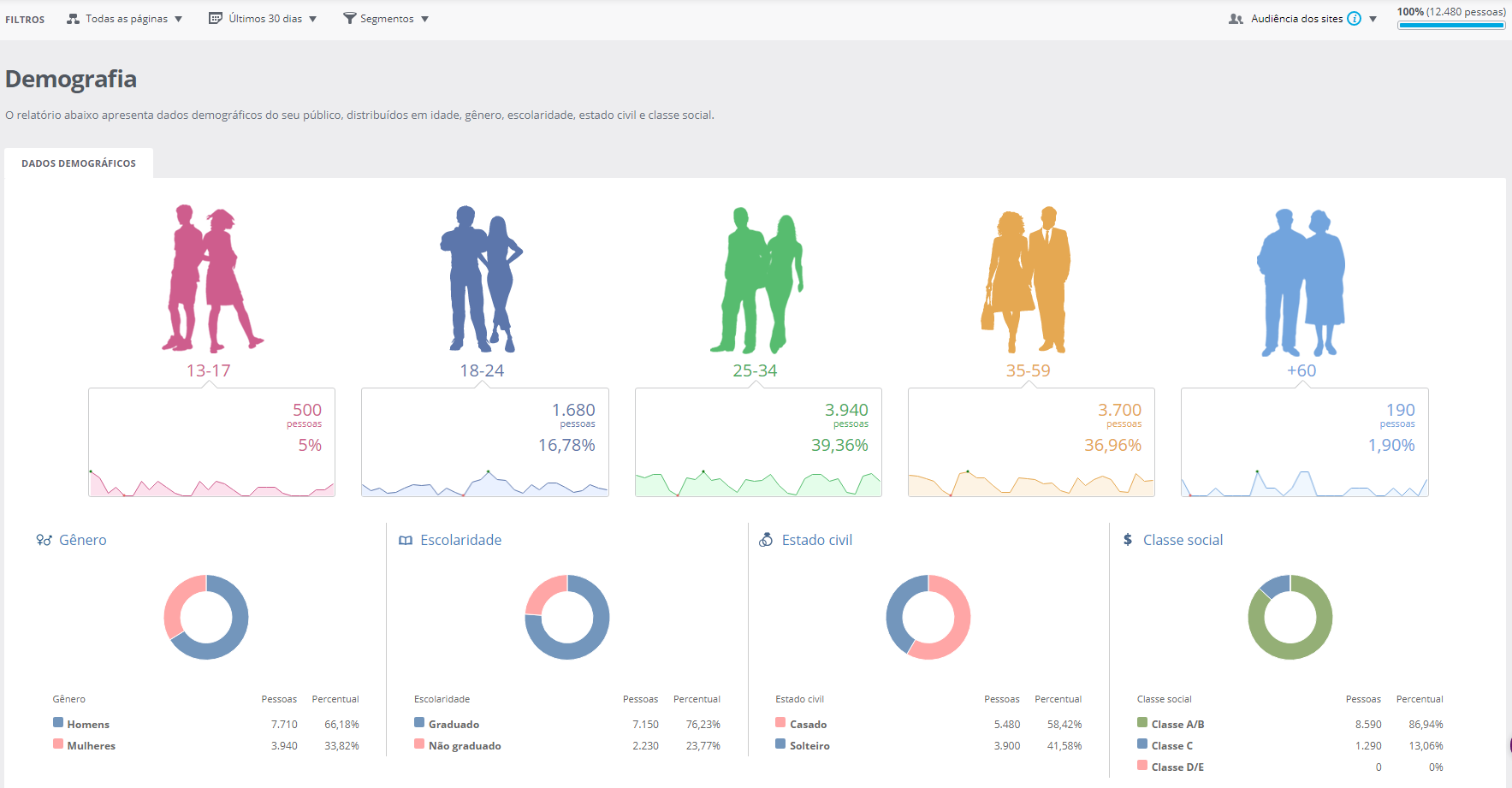Click the 18-24 age group silhouette
The width and height of the screenshot is (1512, 788).
tap(482, 279)
